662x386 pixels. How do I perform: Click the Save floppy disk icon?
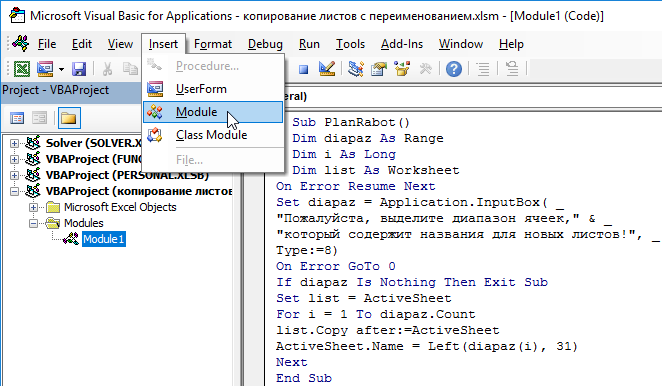tap(79, 68)
